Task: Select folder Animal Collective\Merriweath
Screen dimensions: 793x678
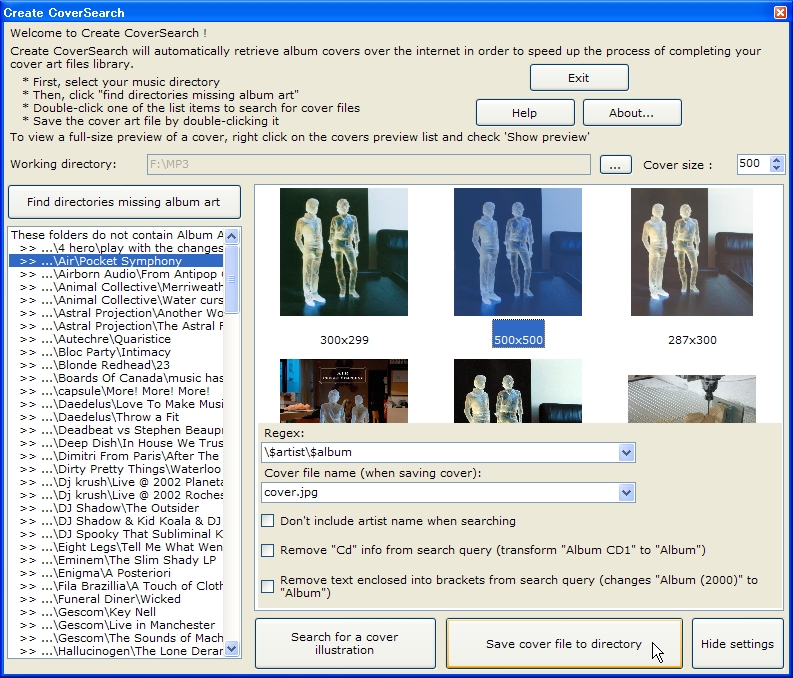Action: [116, 287]
